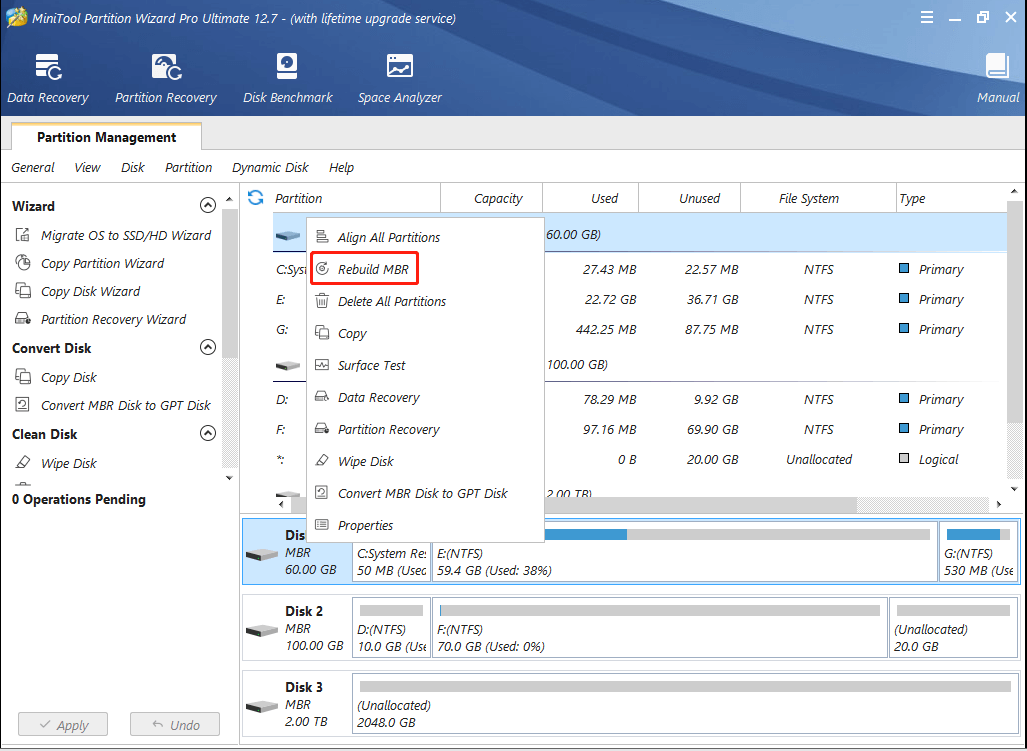Viewport: 1027px width, 751px height.
Task: Start the Migrate OS to SSD/HD Wizard
Action: pyautogui.click(x=125, y=236)
